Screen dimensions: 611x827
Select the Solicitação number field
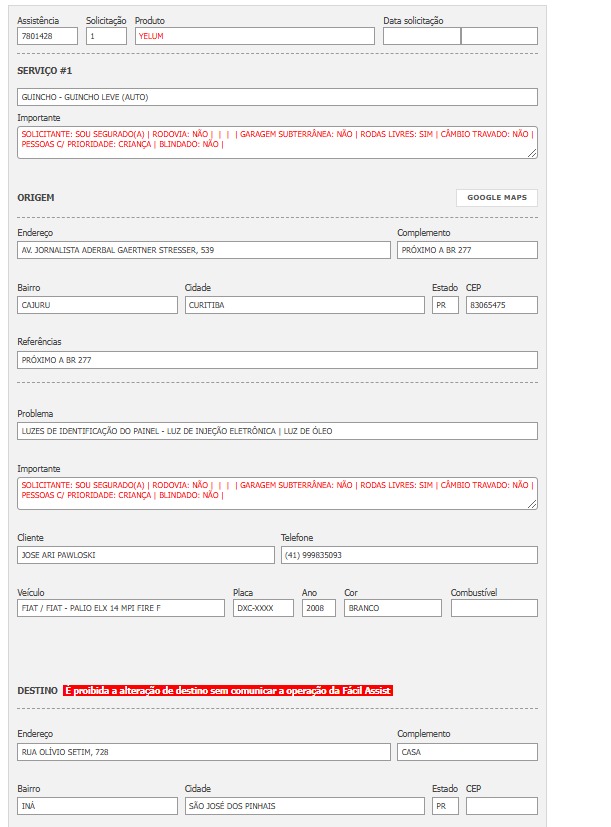tap(106, 36)
